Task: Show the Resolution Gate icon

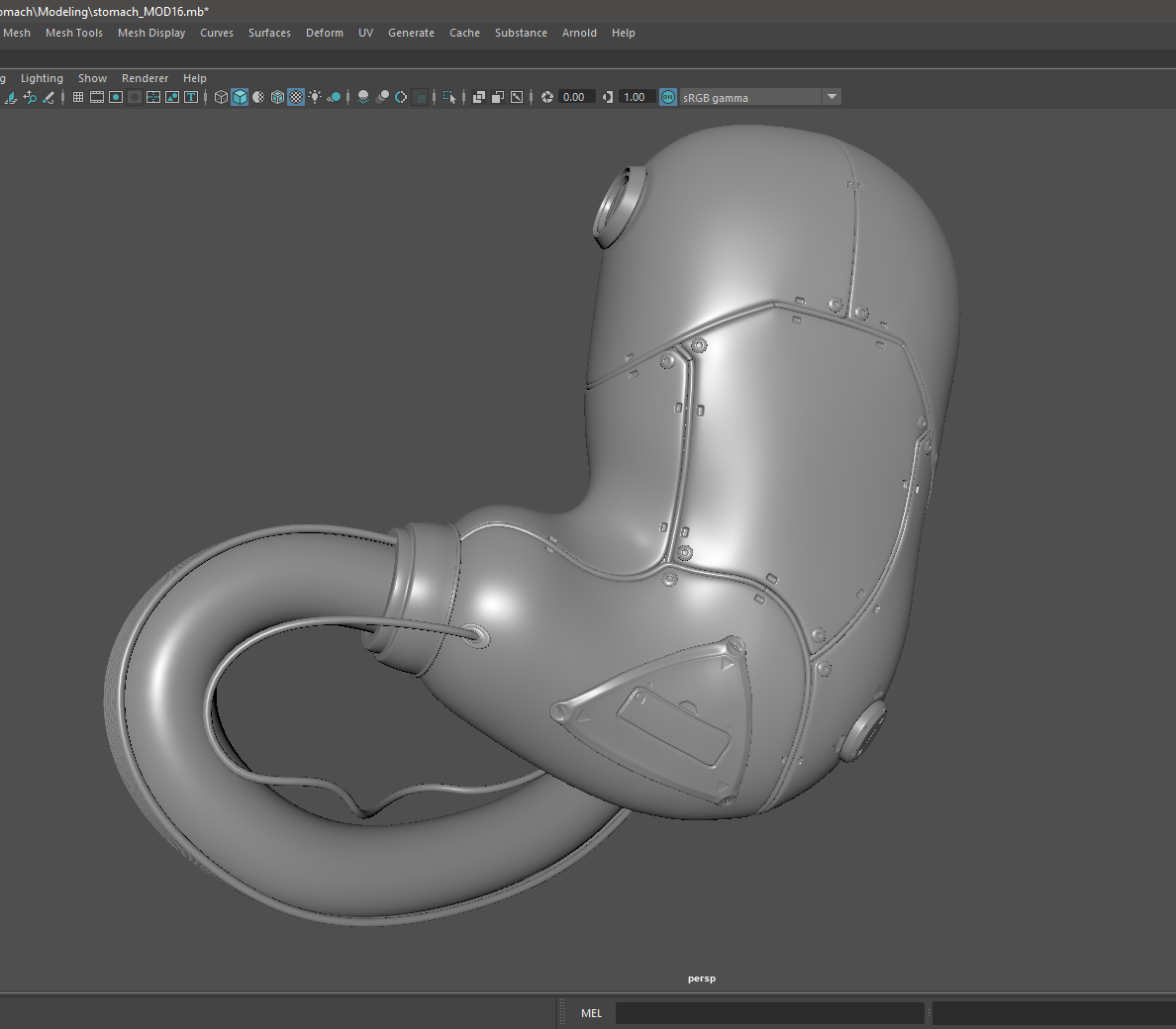Action: [x=115, y=96]
